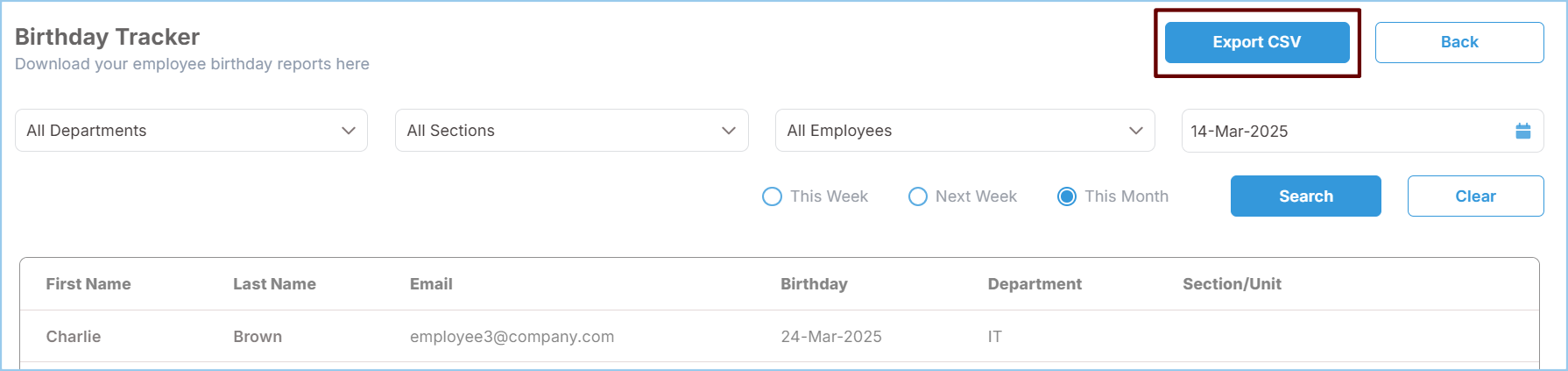
Task: Go back using the Back button
Action: click(1459, 42)
